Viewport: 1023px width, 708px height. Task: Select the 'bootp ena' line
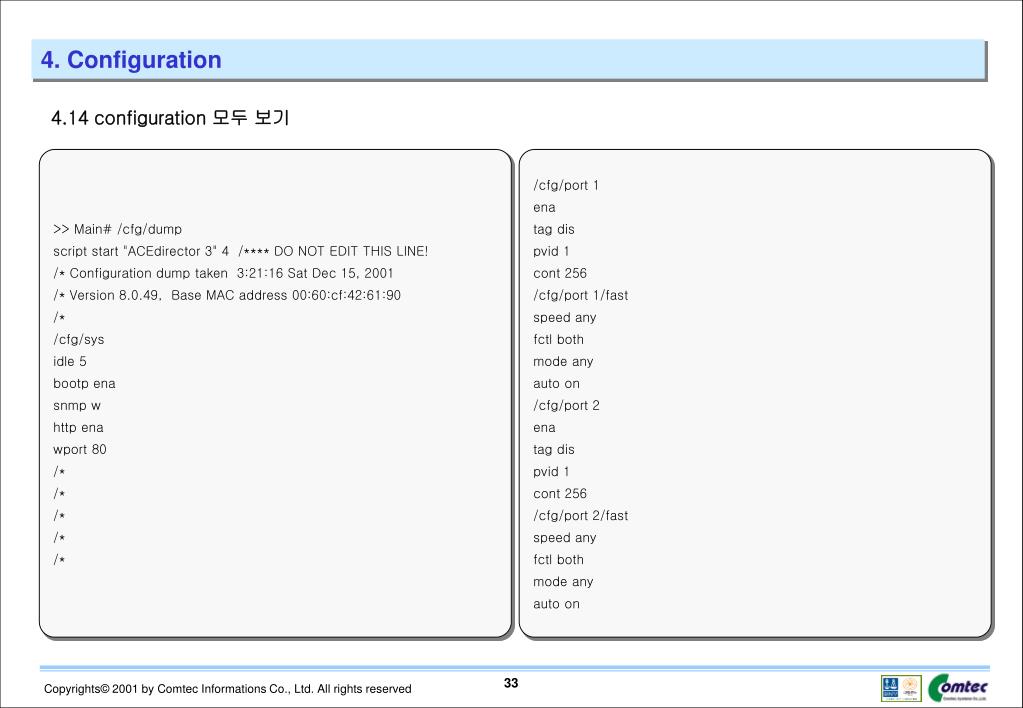(84, 384)
